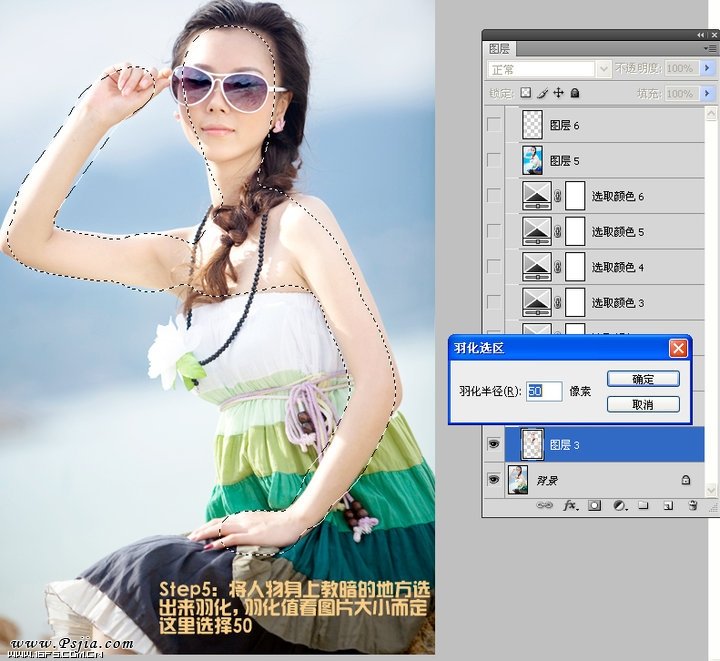This screenshot has width=720, height=661.
Task: Select the layer named 选取颜色 6
Action: tap(617, 196)
